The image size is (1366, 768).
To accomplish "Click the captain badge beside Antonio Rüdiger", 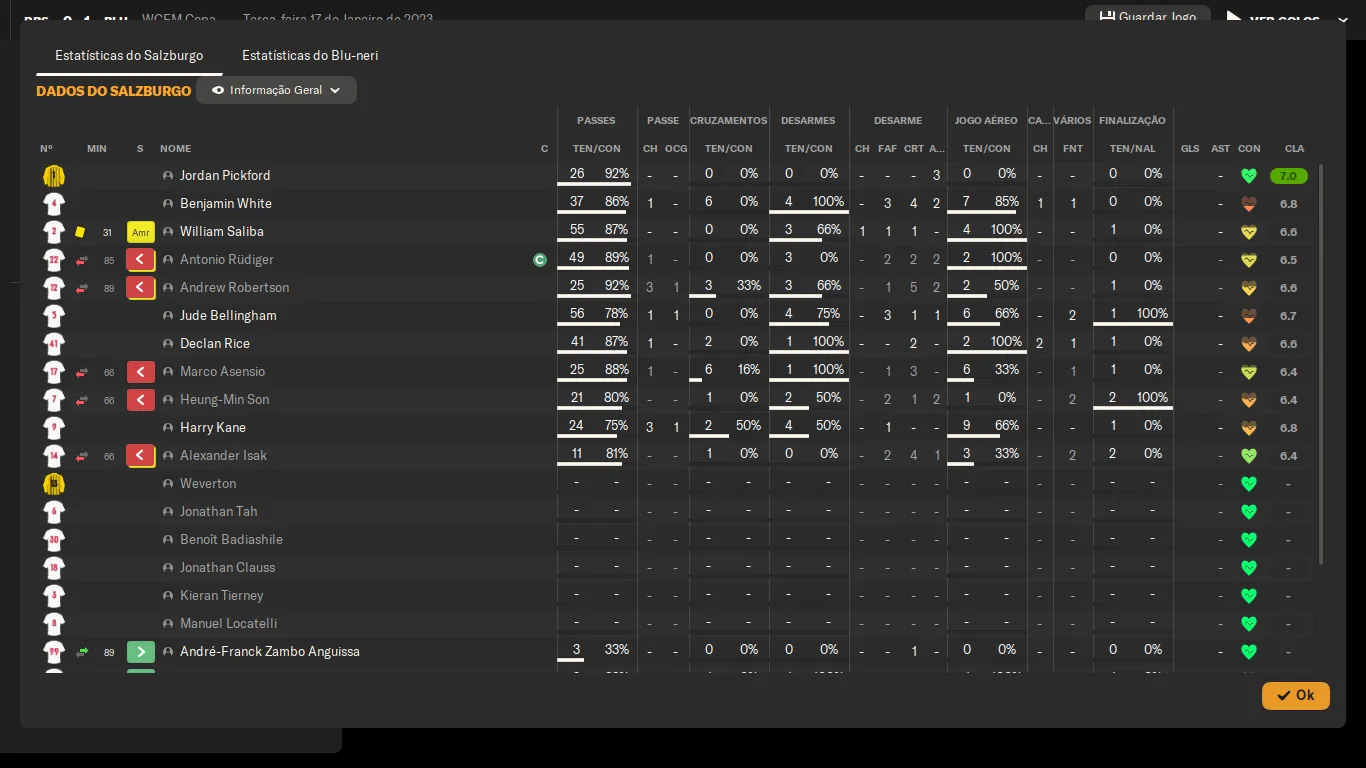I will point(540,260).
